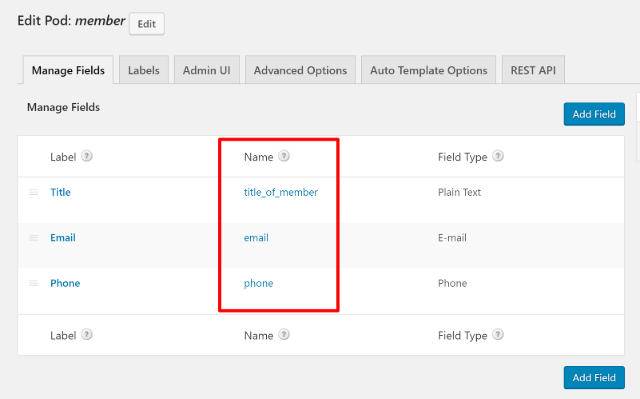Click the title_of_member field name

[x=281, y=192]
